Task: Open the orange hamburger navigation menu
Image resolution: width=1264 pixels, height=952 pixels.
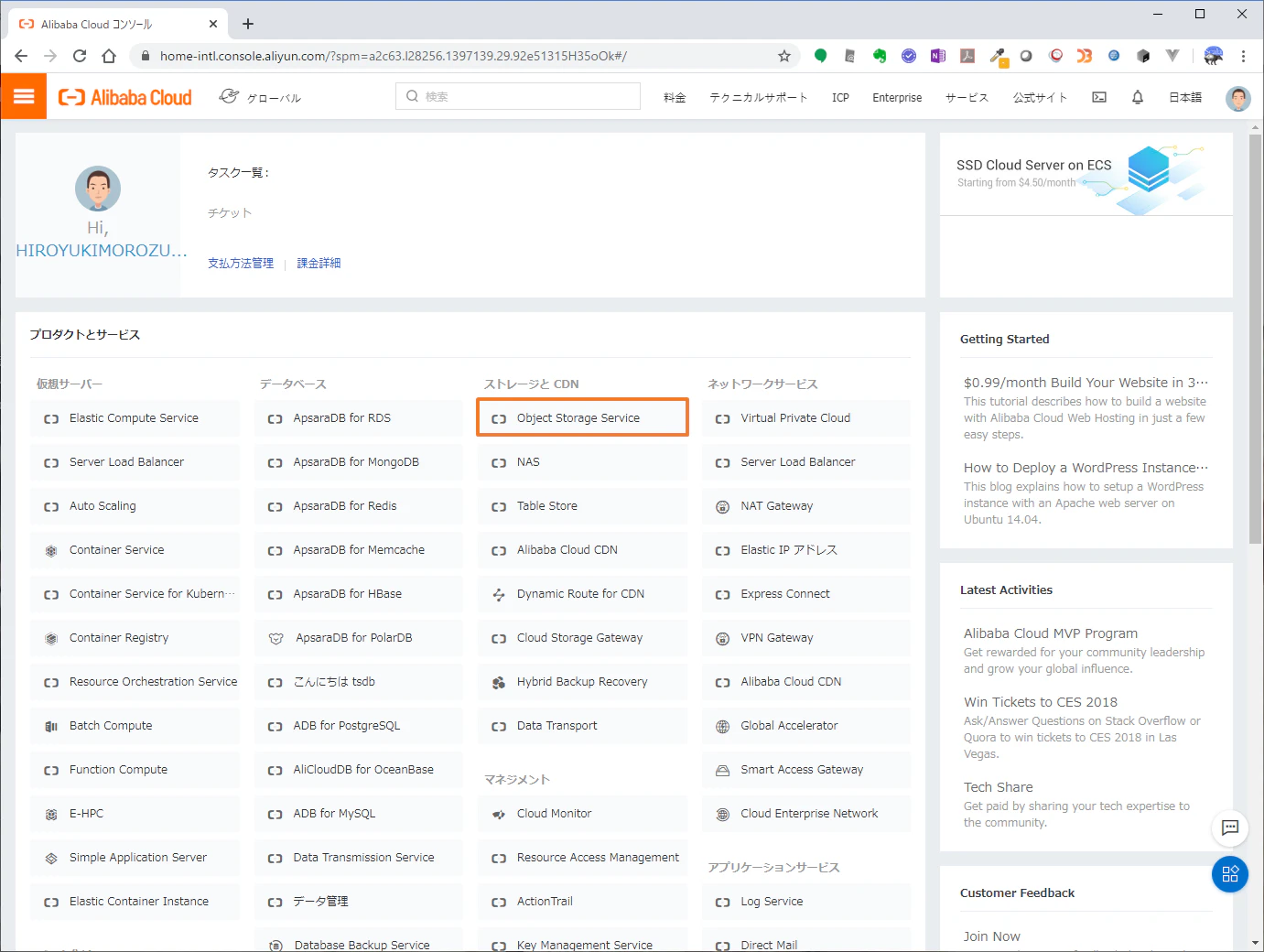Action: [24, 96]
